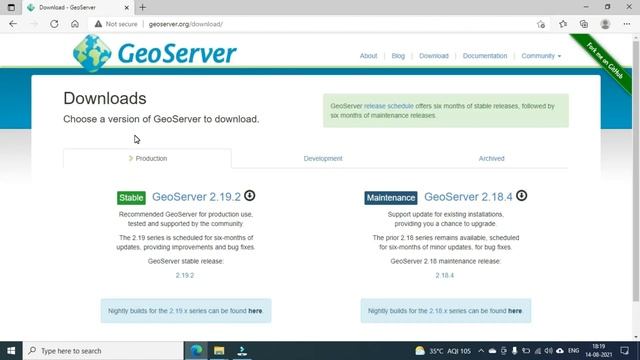This screenshot has height=360, width=640.
Task: Switch to the Development tab
Action: (x=323, y=158)
